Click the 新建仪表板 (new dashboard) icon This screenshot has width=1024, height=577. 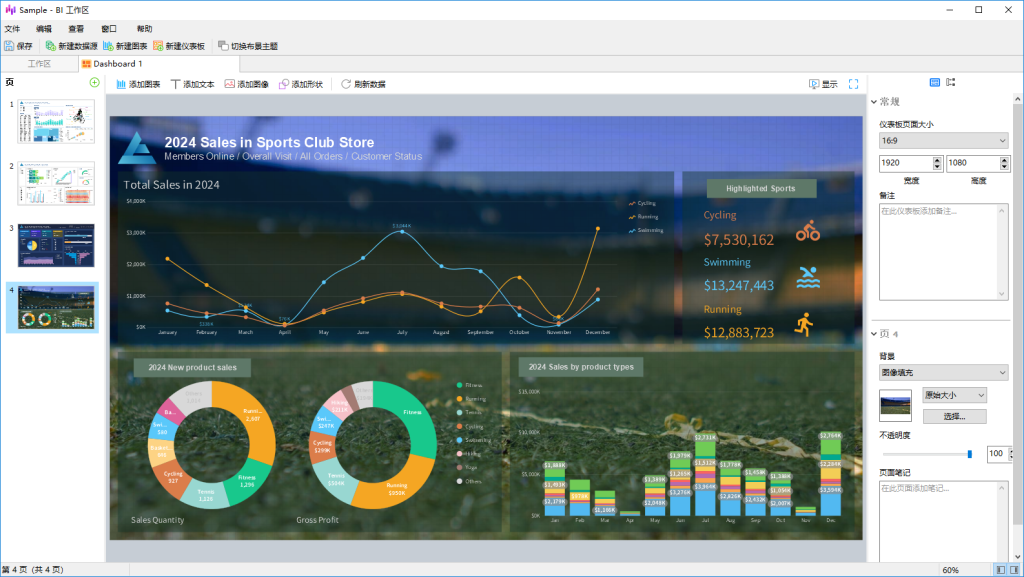[x=158, y=46]
